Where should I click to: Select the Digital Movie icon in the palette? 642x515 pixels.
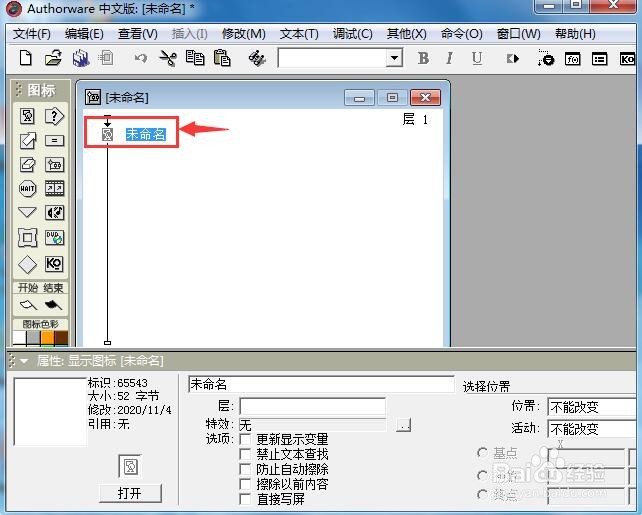54,189
